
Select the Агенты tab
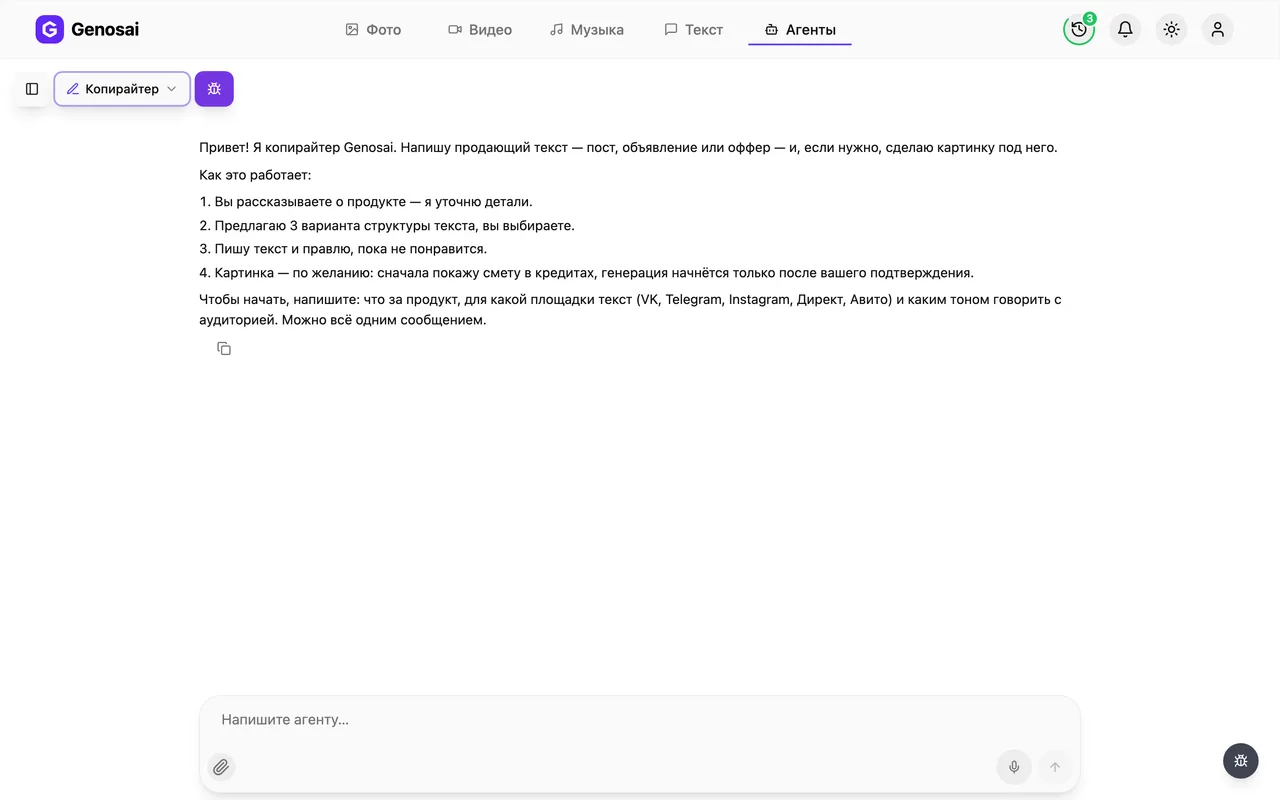point(800,30)
